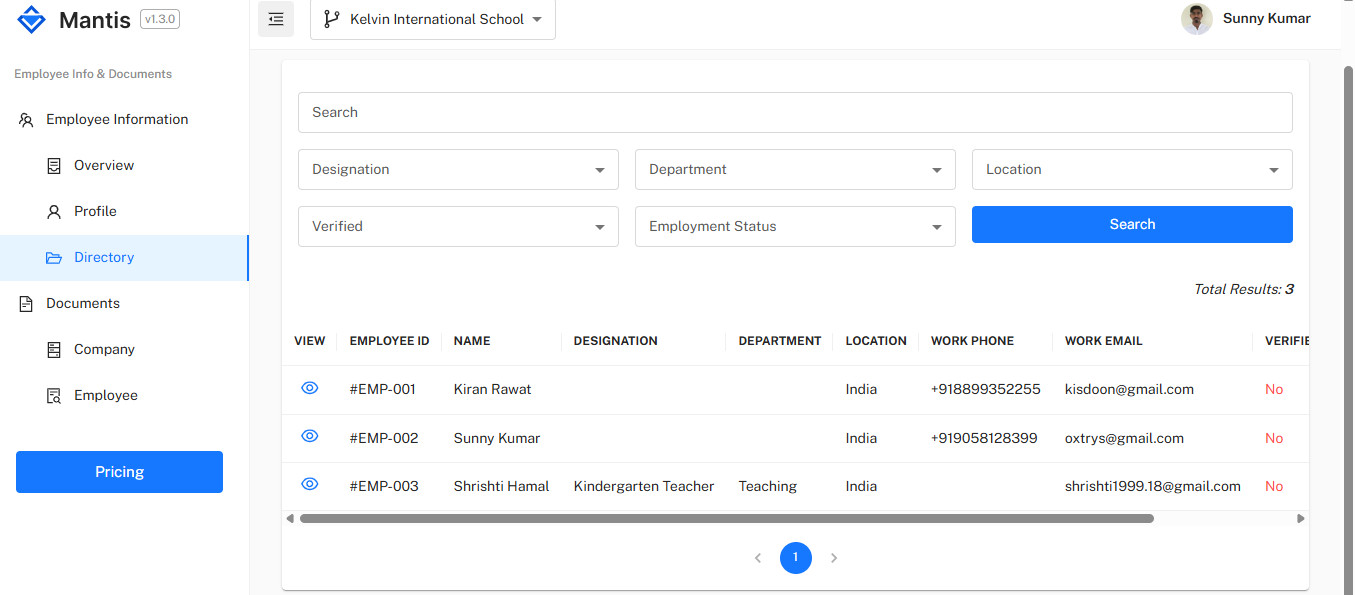Click the Mantis brand name
Screen dimensions: 1355x595
click(x=95, y=20)
